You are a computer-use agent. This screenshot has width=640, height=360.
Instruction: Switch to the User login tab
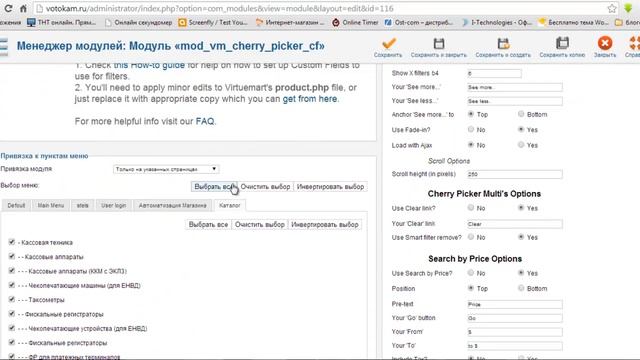pos(113,205)
